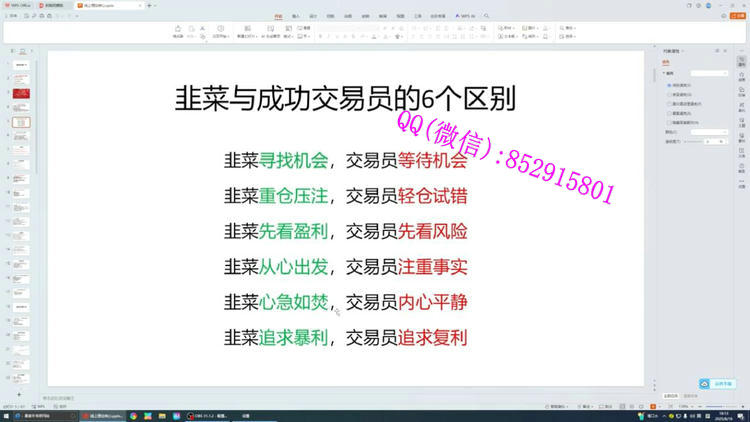Image resolution: width=750 pixels, height=422 pixels.
Task: Open the WPS AI tab
Action: coord(466,16)
